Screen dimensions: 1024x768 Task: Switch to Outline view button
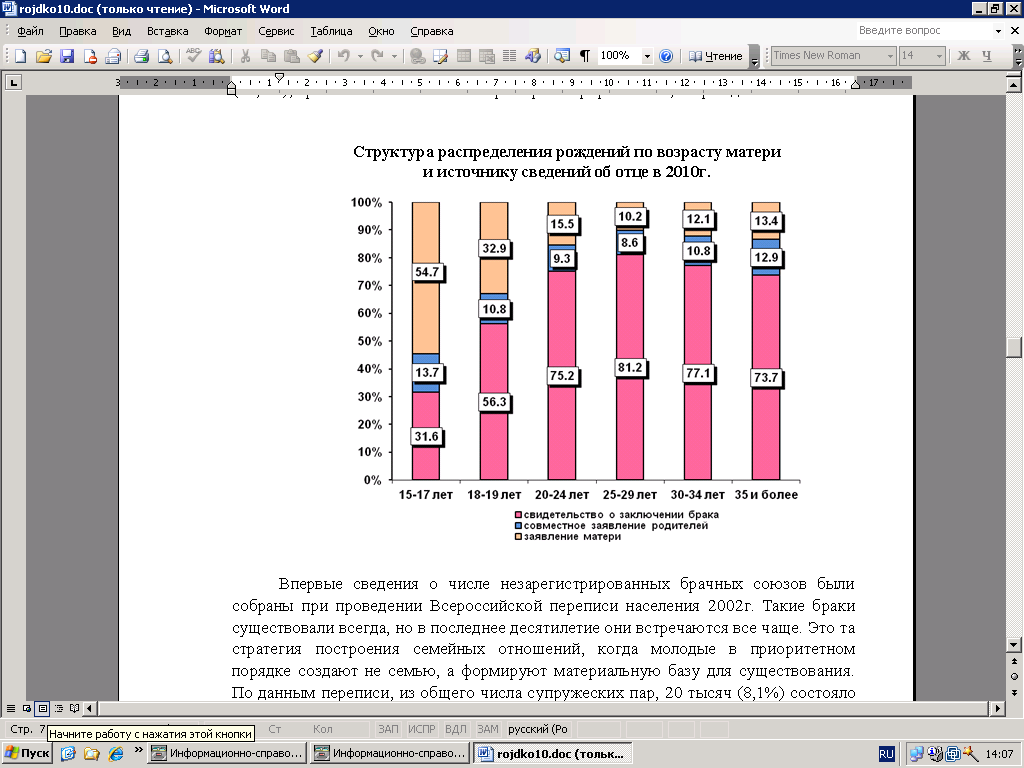pos(59,708)
